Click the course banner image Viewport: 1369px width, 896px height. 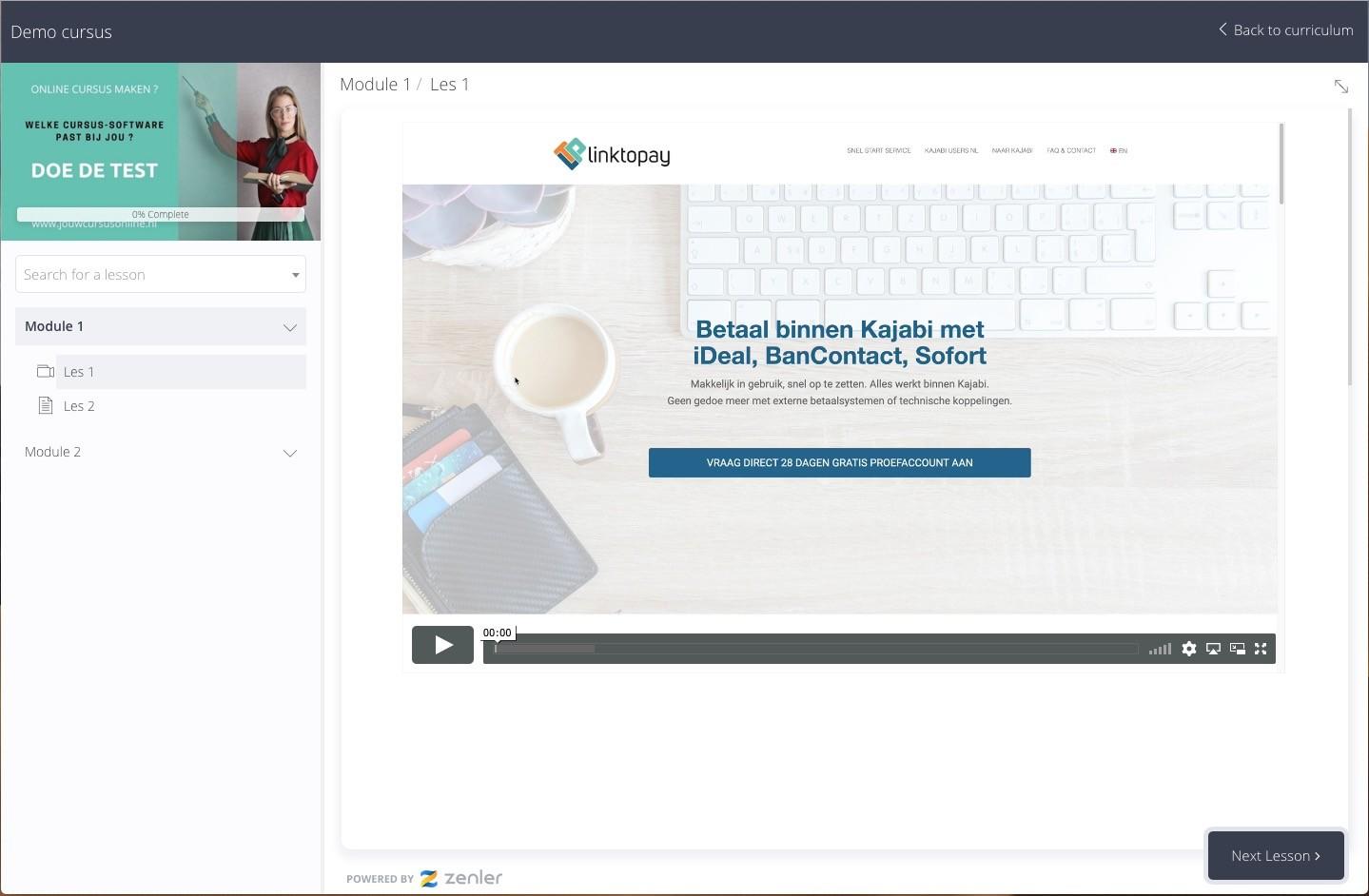(161, 151)
